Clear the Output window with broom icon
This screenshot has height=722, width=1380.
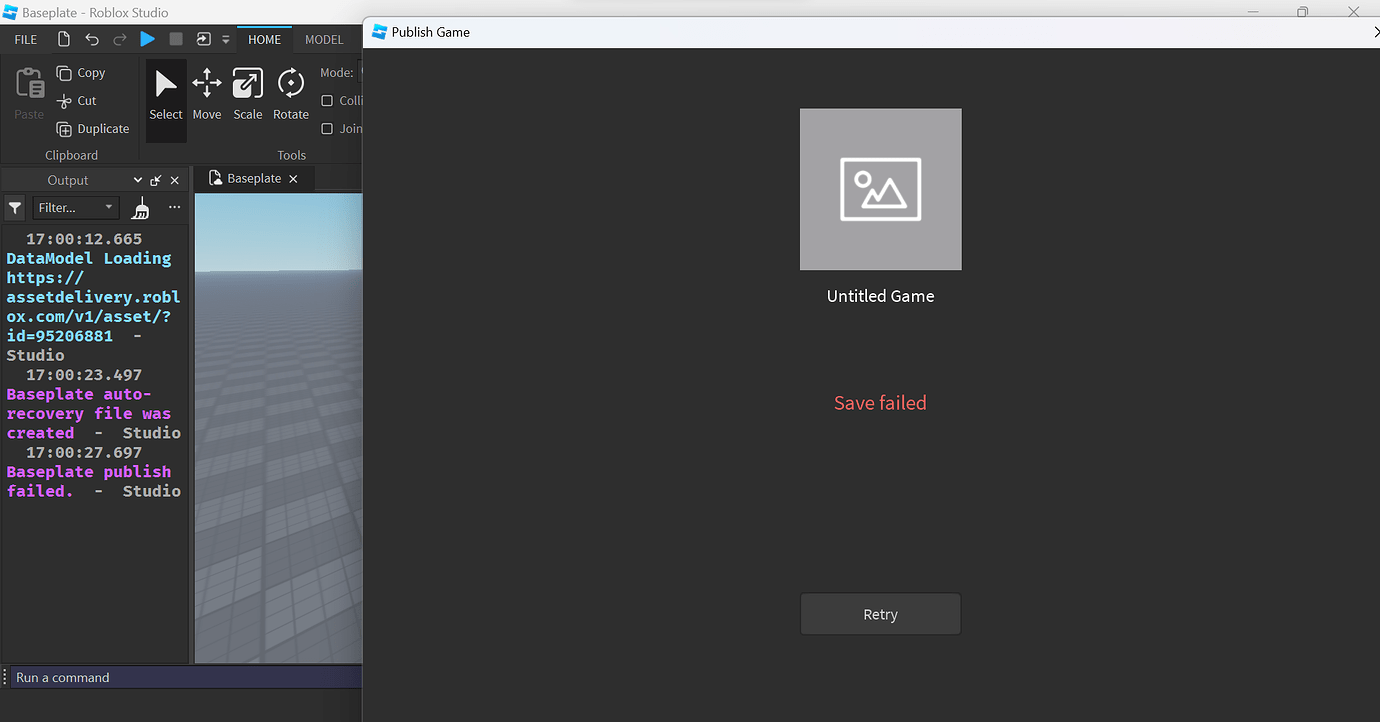click(x=141, y=208)
